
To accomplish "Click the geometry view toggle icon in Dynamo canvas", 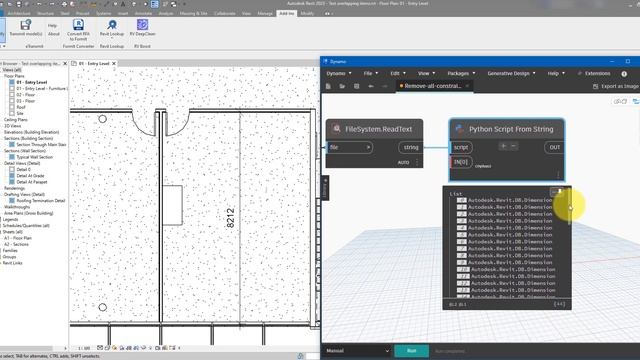I will [620, 101].
